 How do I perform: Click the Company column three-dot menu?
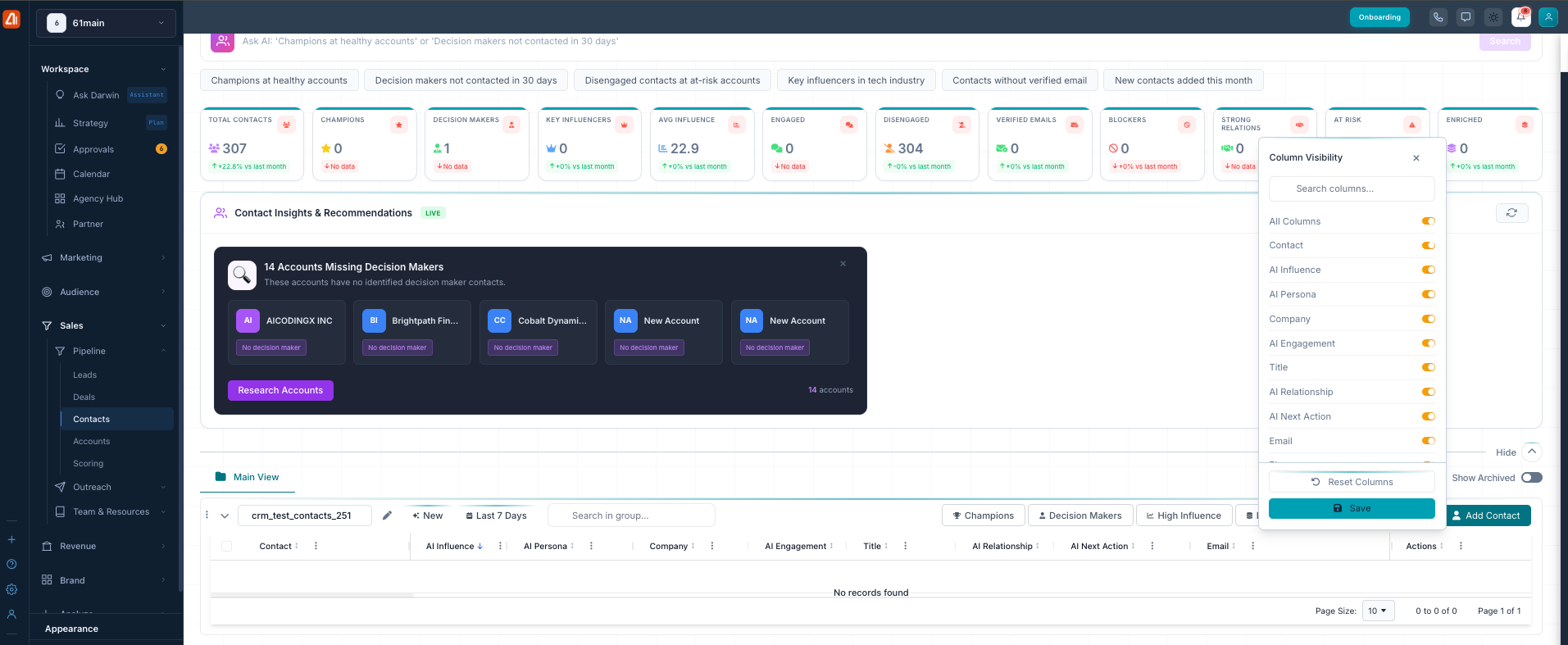tap(711, 546)
